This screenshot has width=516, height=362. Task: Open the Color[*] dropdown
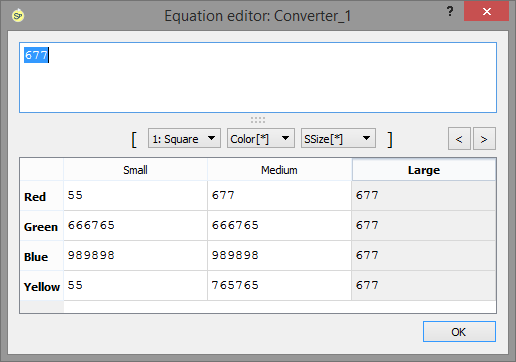pyautogui.click(x=261, y=138)
